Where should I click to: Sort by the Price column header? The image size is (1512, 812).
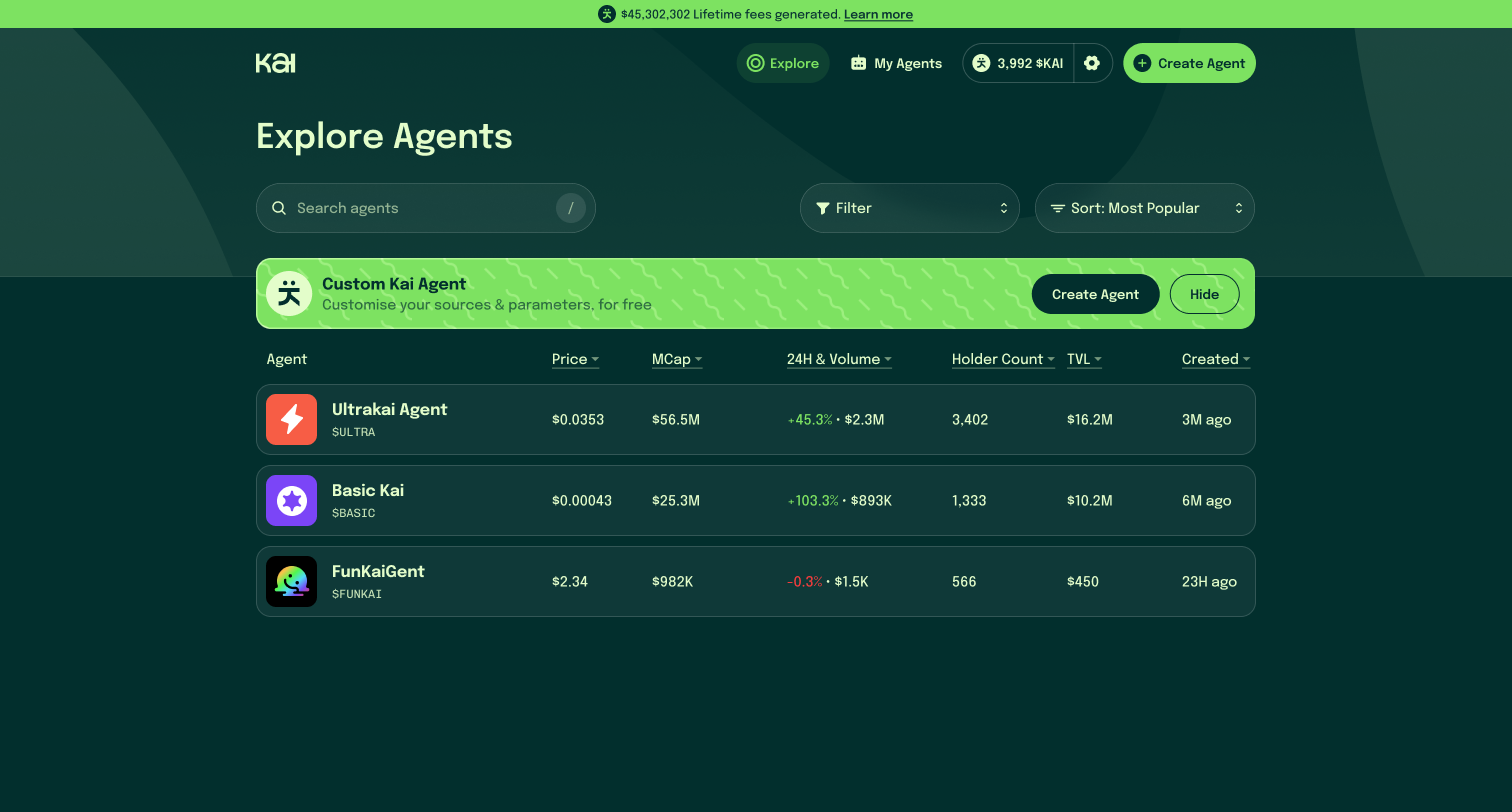[575, 359]
